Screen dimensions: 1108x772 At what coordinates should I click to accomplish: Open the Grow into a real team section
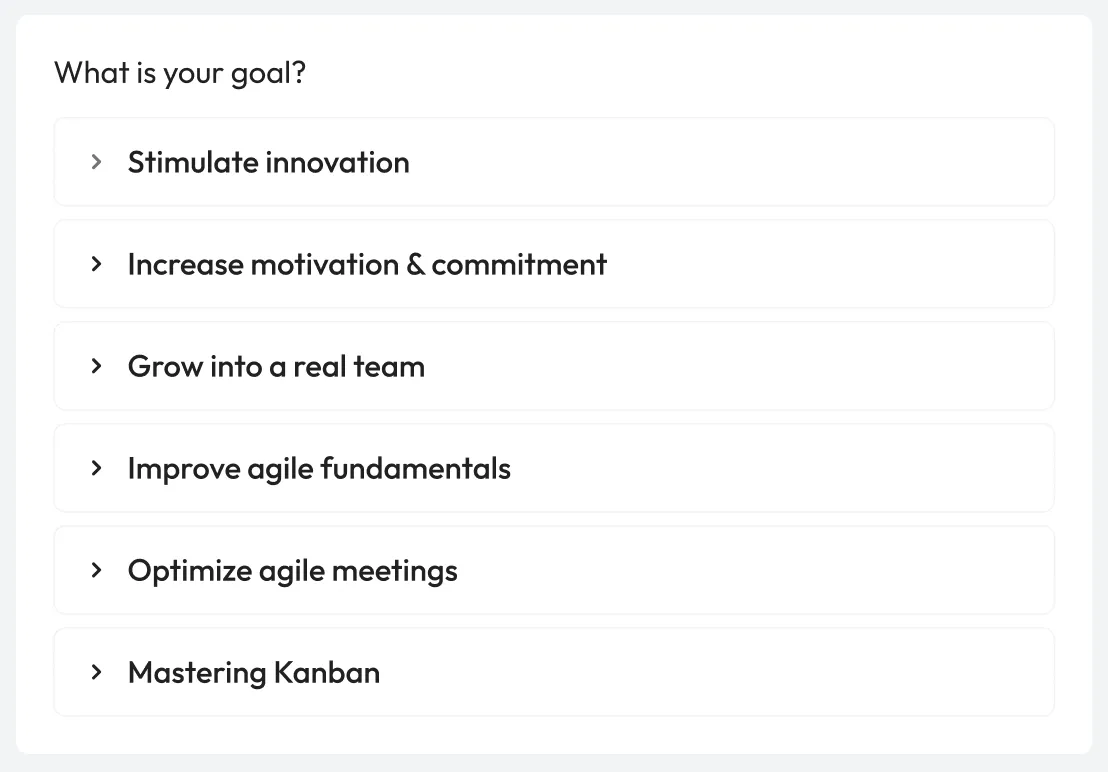pos(553,366)
